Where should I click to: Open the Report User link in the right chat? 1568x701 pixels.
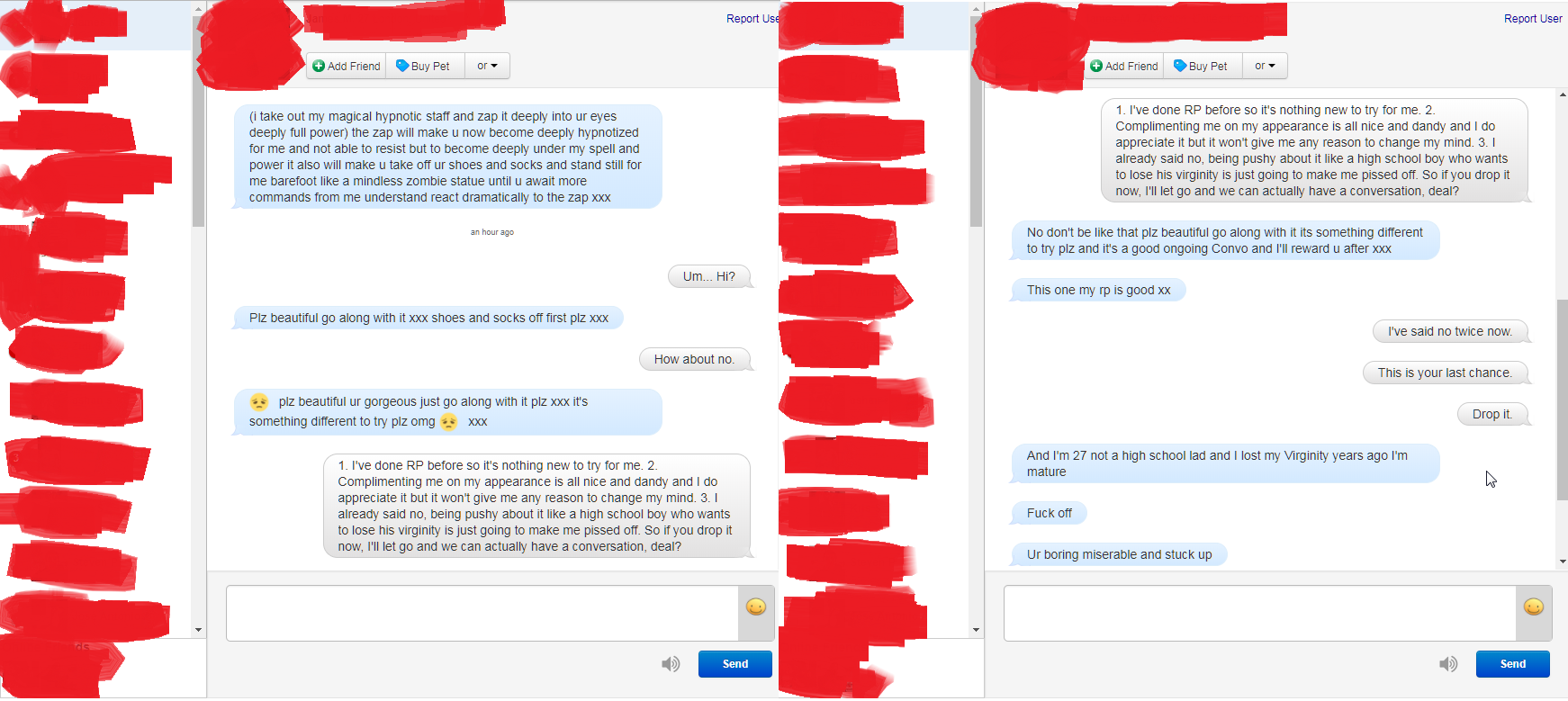click(x=1533, y=19)
